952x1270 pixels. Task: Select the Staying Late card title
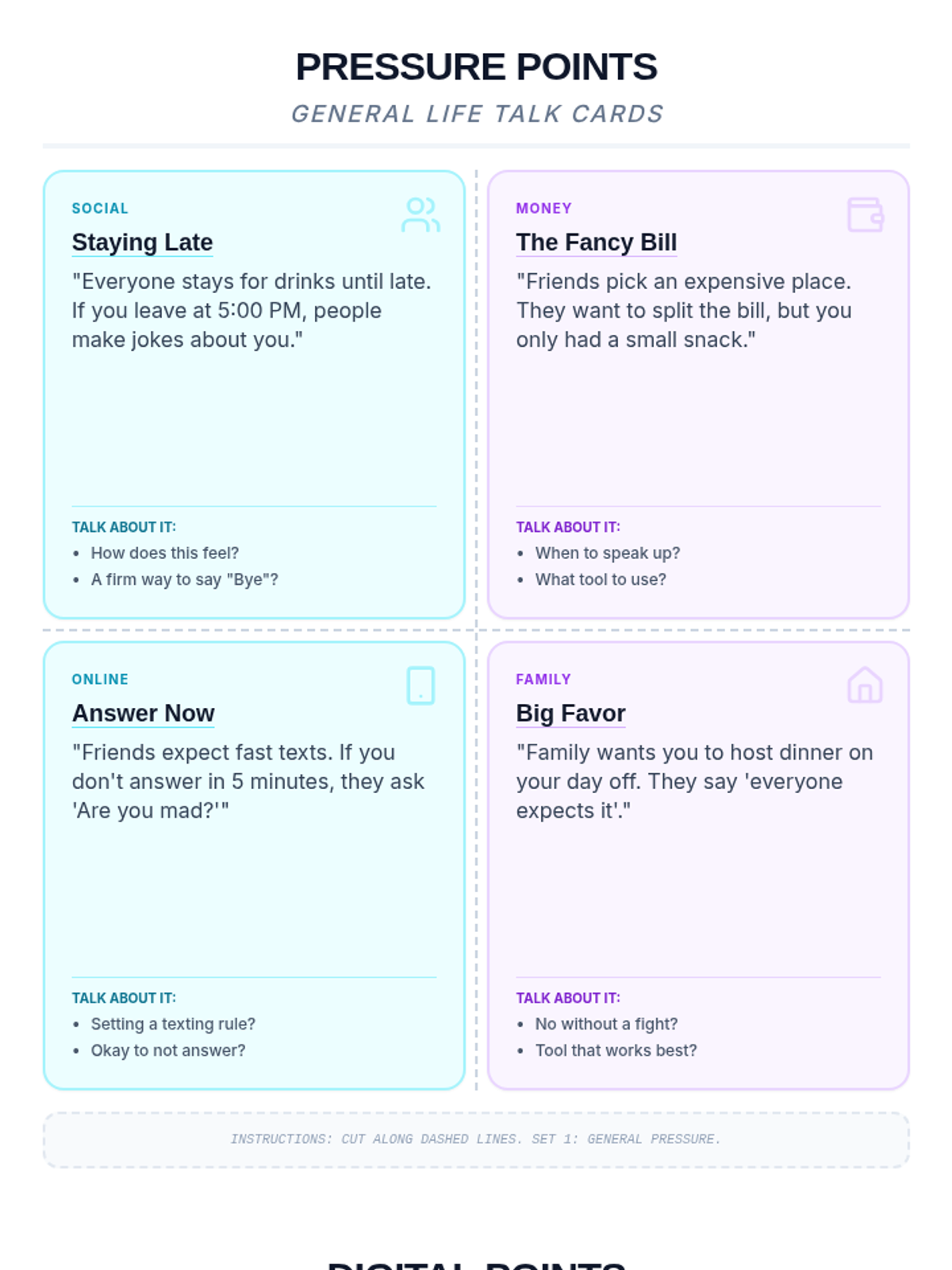coord(143,242)
